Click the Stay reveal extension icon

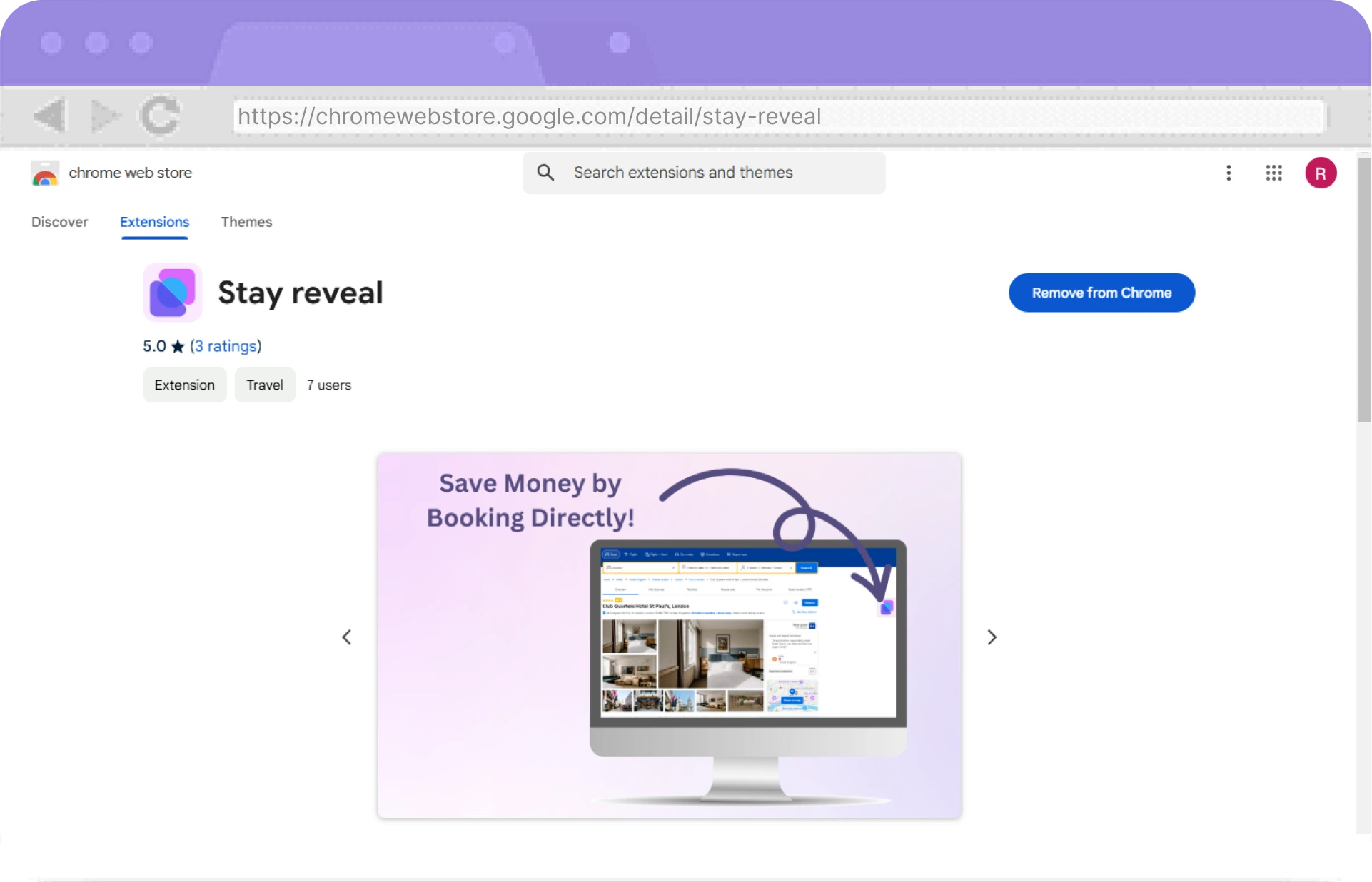tap(173, 293)
